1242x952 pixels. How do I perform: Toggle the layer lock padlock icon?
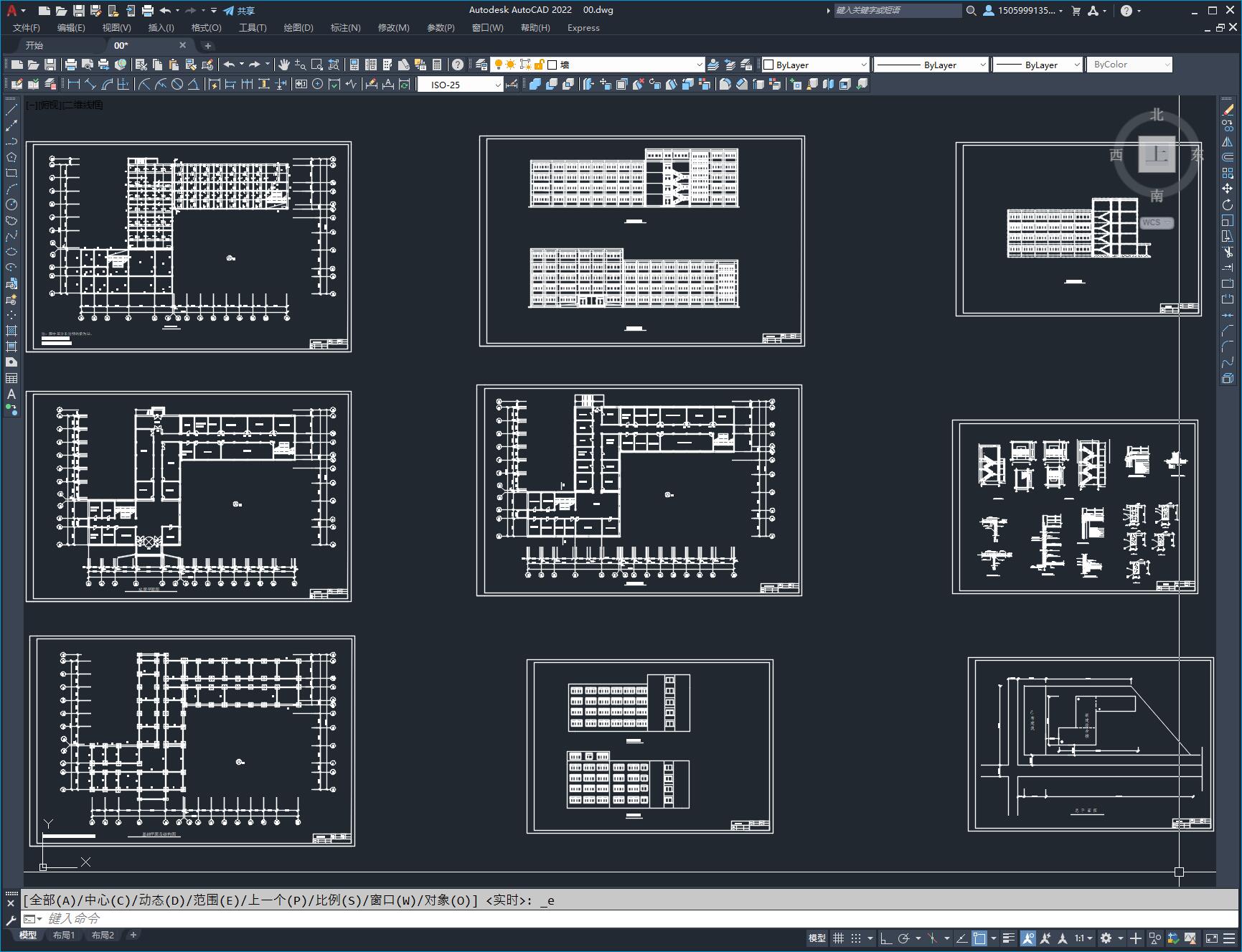coord(540,65)
